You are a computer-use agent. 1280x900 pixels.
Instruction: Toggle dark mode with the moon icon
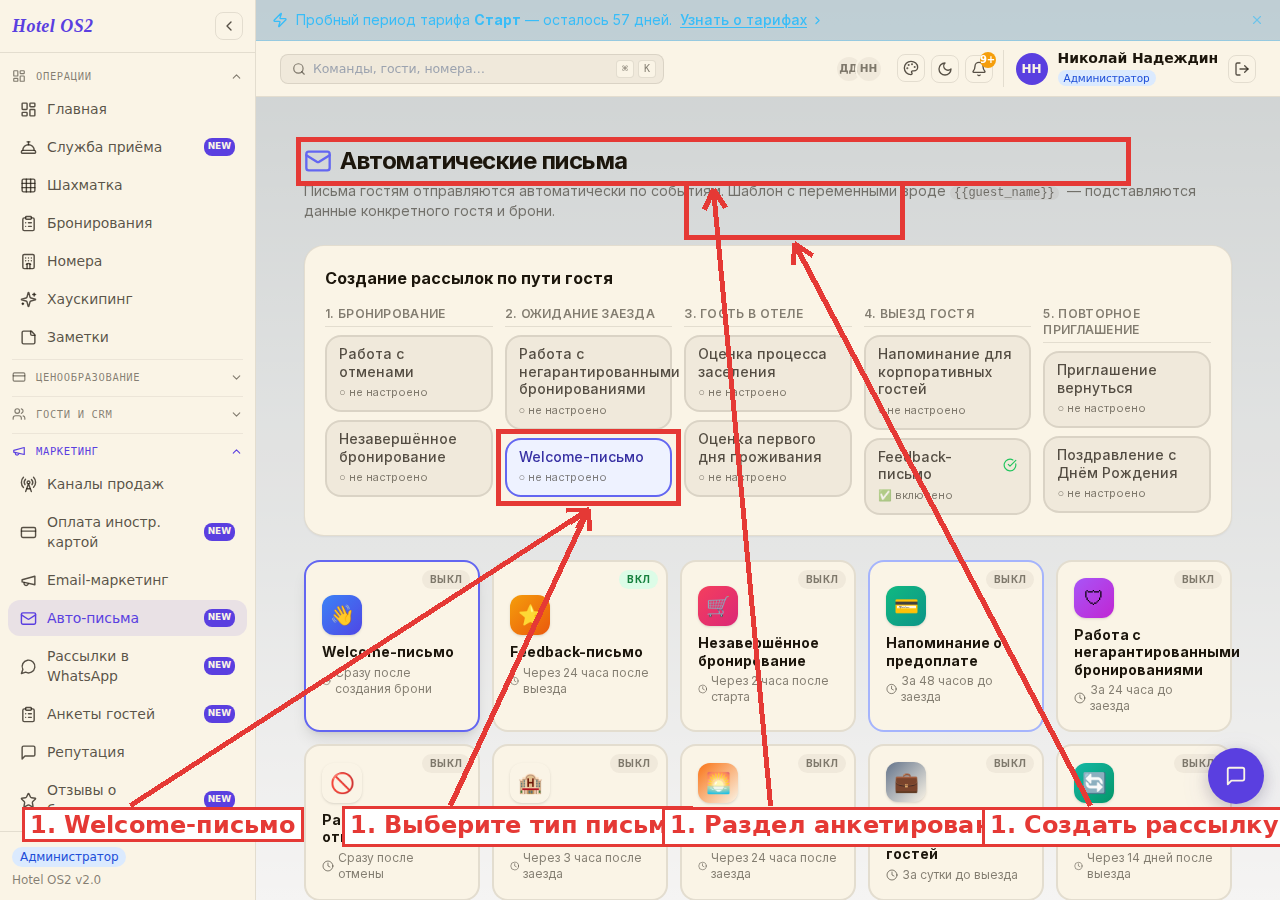pyautogui.click(x=944, y=68)
